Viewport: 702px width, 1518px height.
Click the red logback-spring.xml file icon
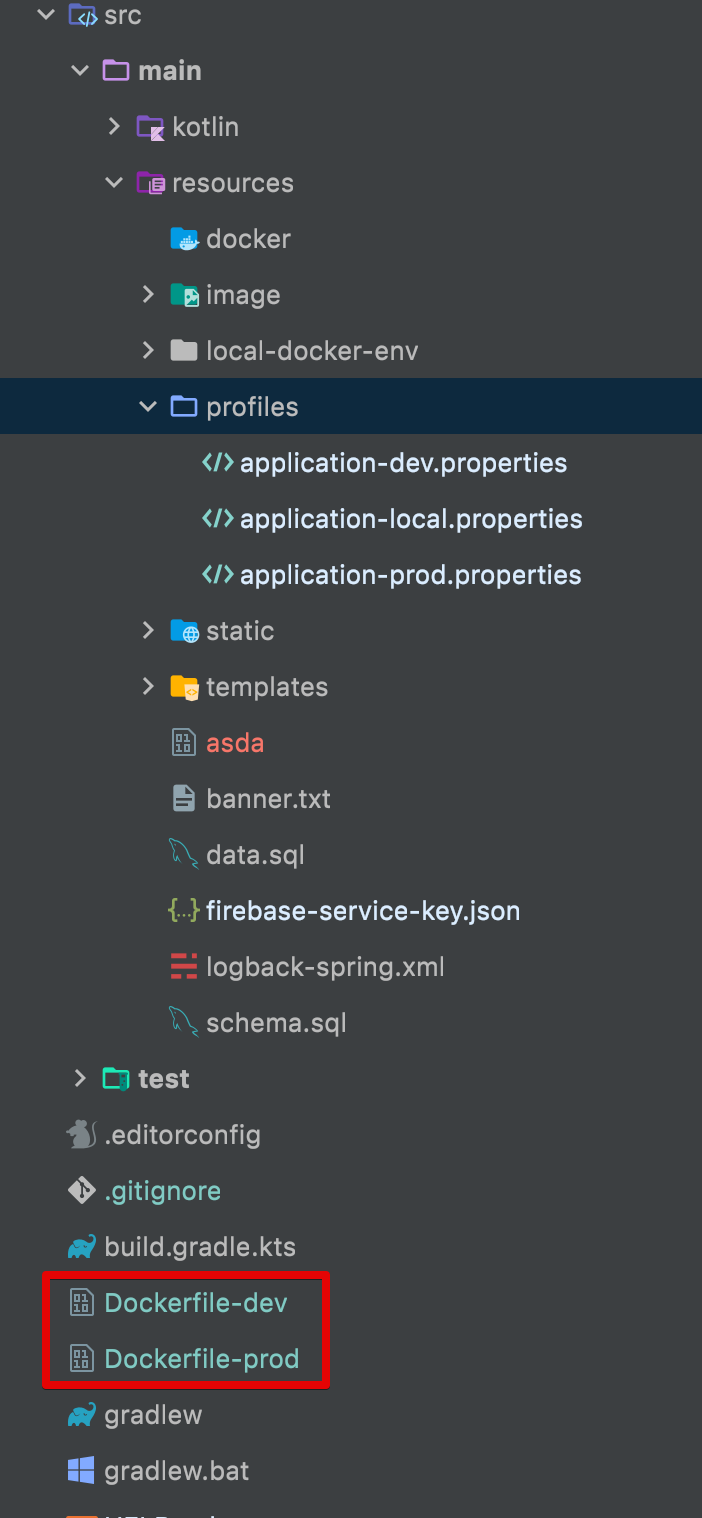184,967
